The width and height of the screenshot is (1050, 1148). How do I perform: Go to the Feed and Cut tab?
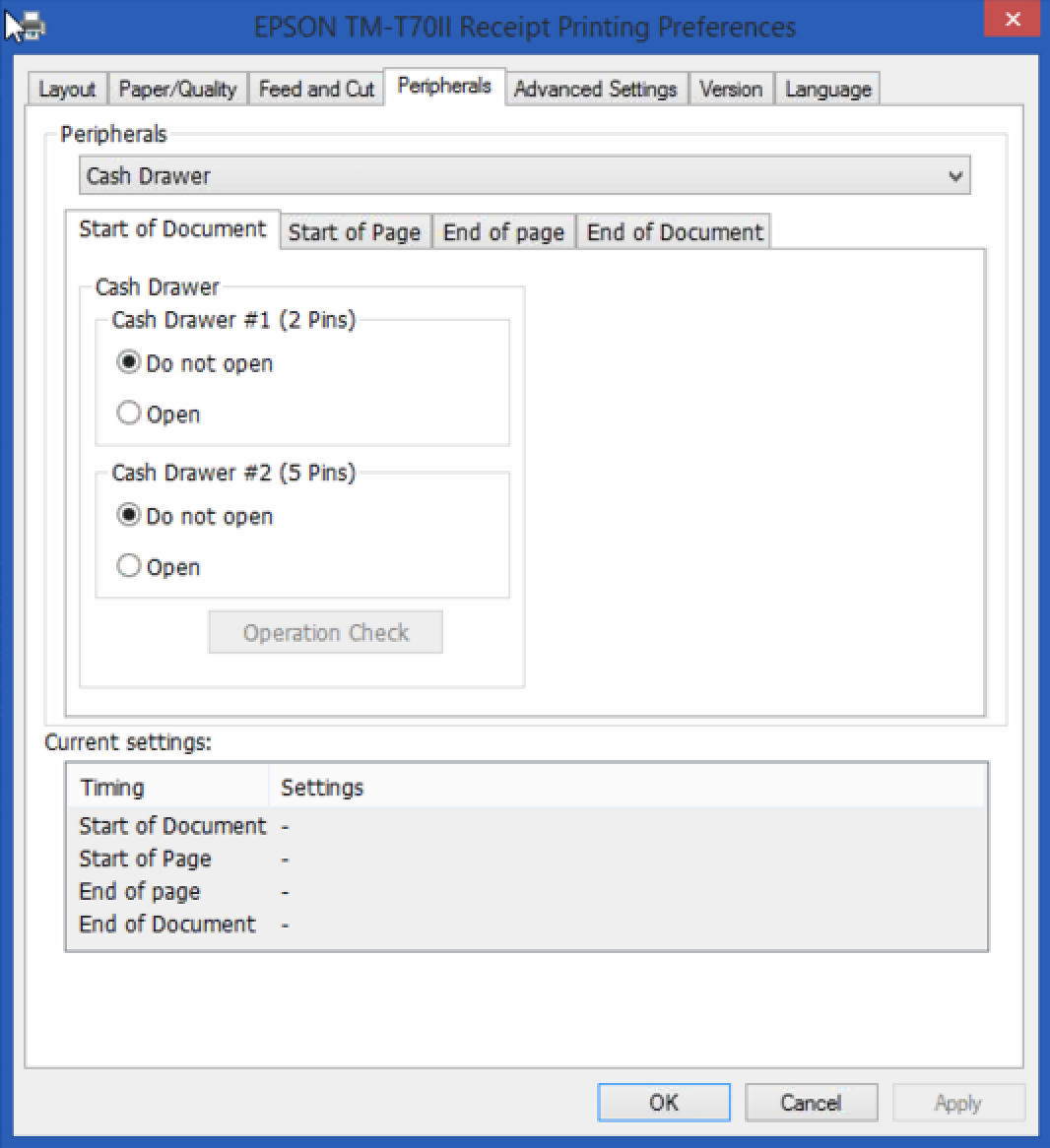tap(316, 90)
